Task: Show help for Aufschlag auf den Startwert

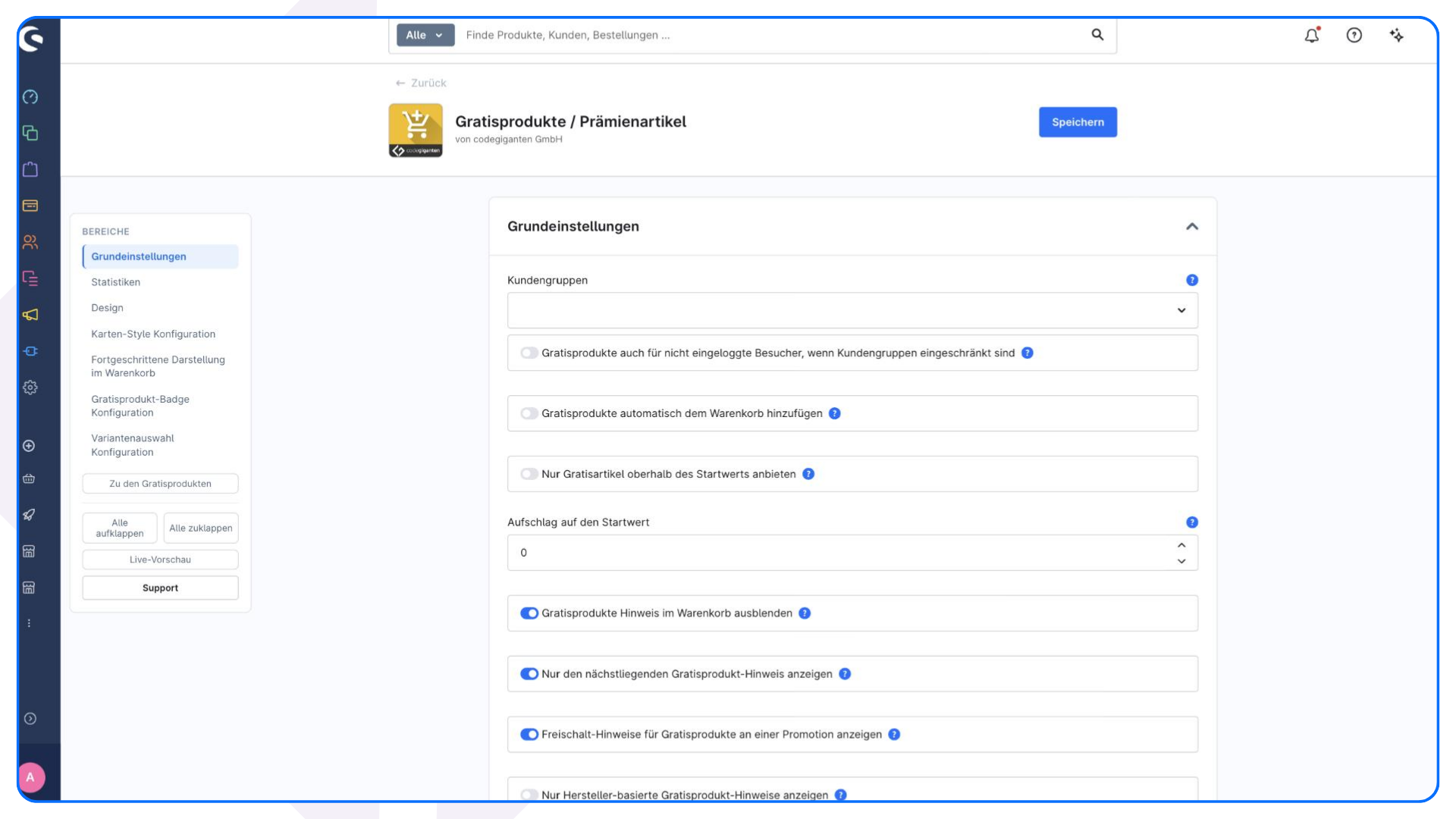Action: click(1192, 522)
